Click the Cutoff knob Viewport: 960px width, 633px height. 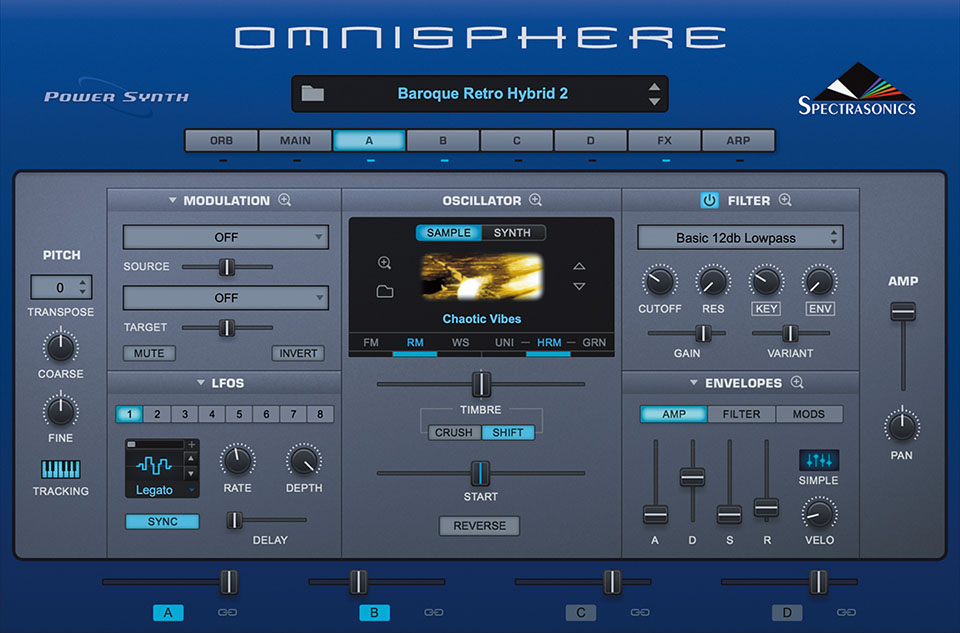coord(659,281)
